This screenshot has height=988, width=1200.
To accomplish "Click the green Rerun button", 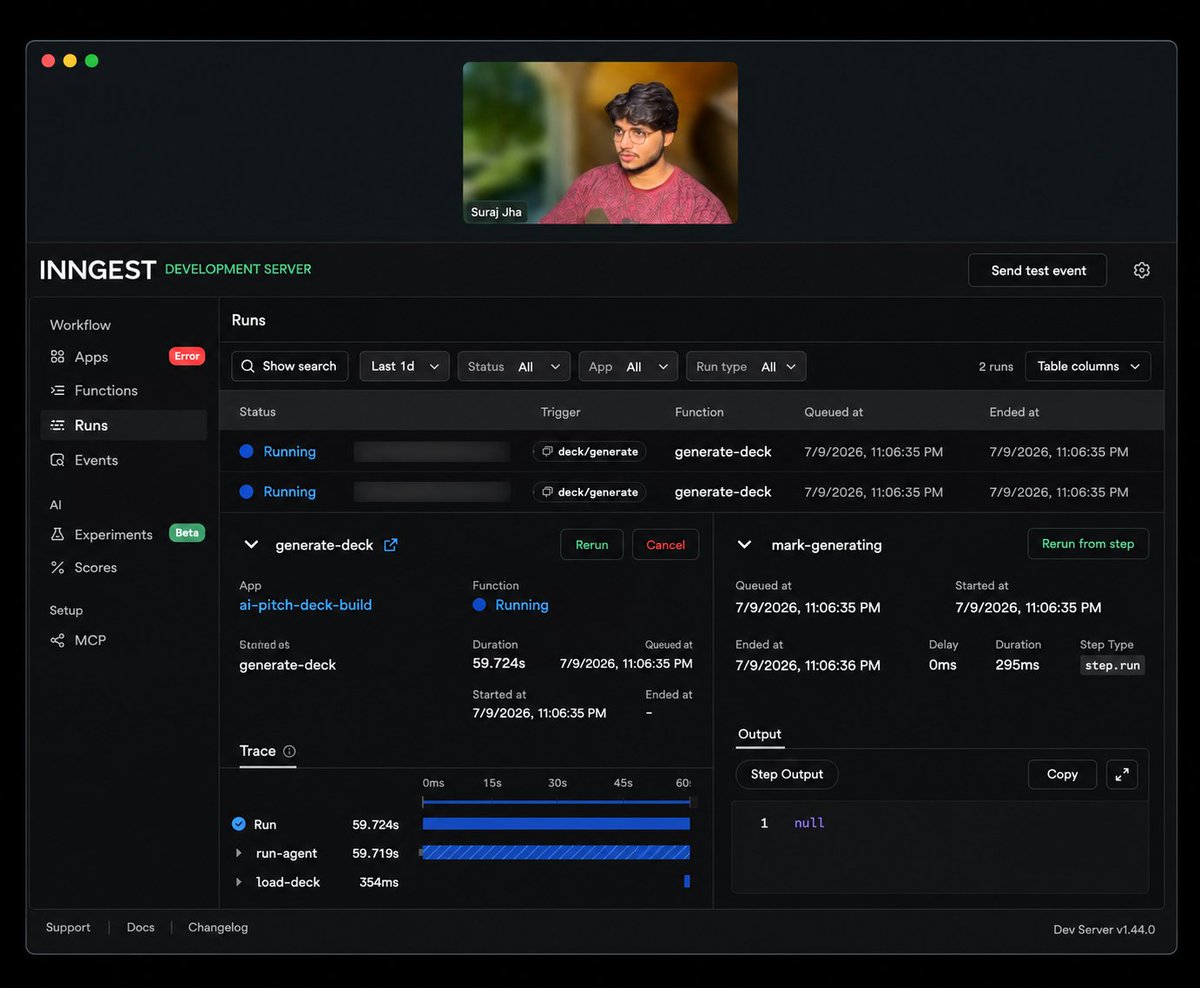I will click(591, 545).
